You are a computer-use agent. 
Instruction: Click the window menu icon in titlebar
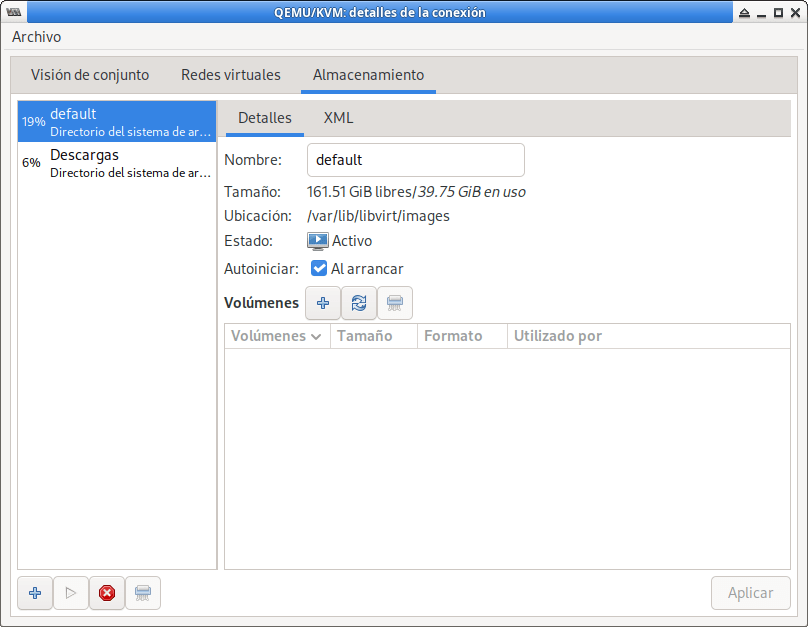(14, 12)
